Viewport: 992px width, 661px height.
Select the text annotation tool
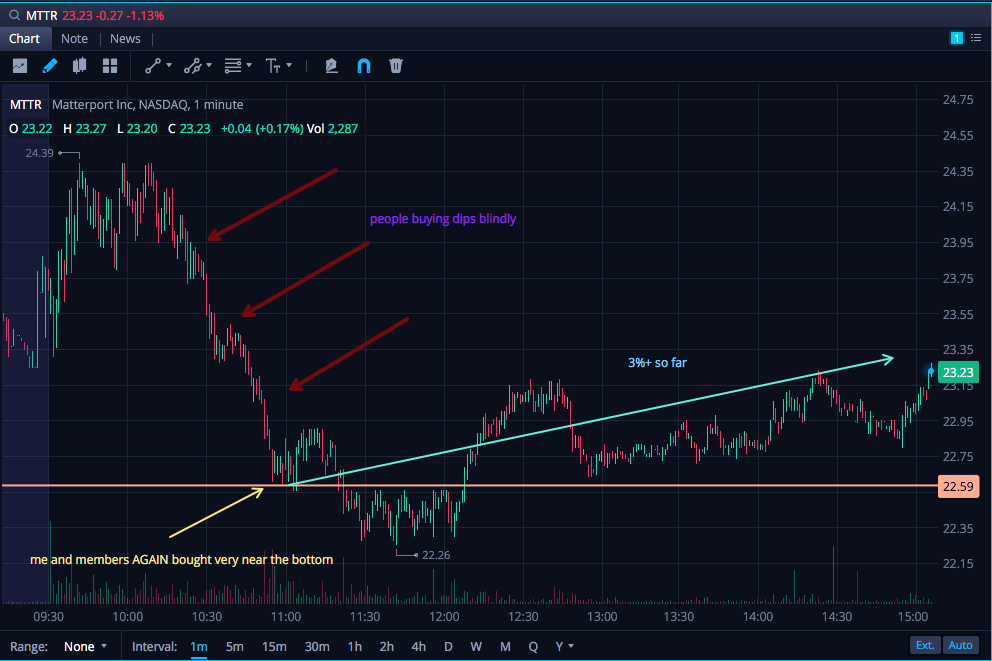click(x=273, y=66)
